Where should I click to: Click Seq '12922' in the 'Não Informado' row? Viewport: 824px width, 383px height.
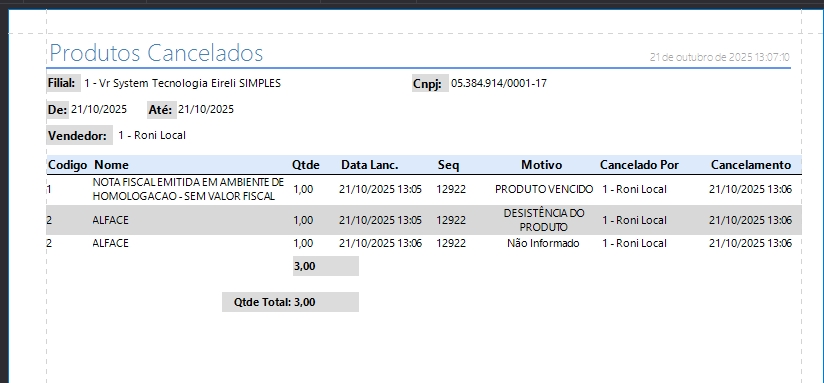[451, 243]
